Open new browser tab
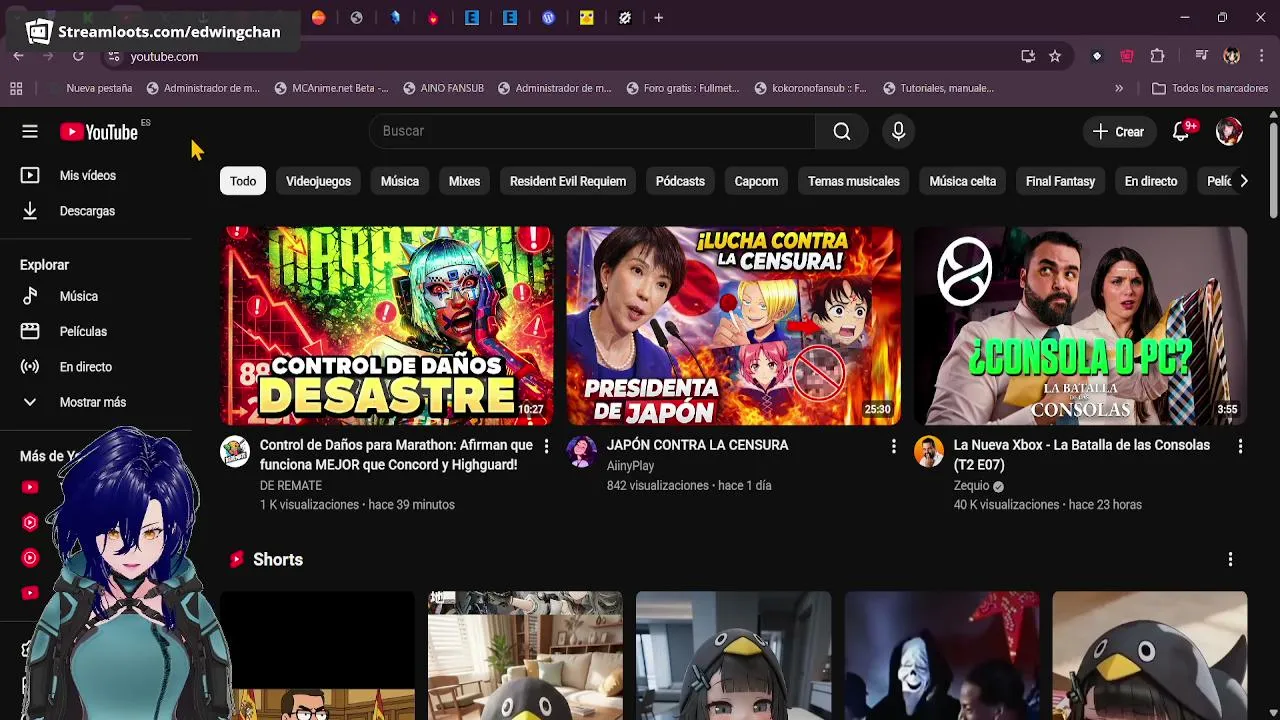This screenshot has height=720, width=1280. pyautogui.click(x=658, y=18)
